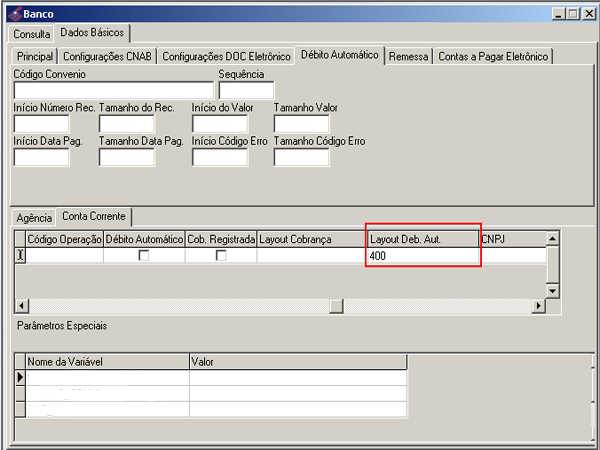The image size is (600, 450).
Task: Click the grid's horizontal scrollbar right arrow
Action: (x=537, y=305)
